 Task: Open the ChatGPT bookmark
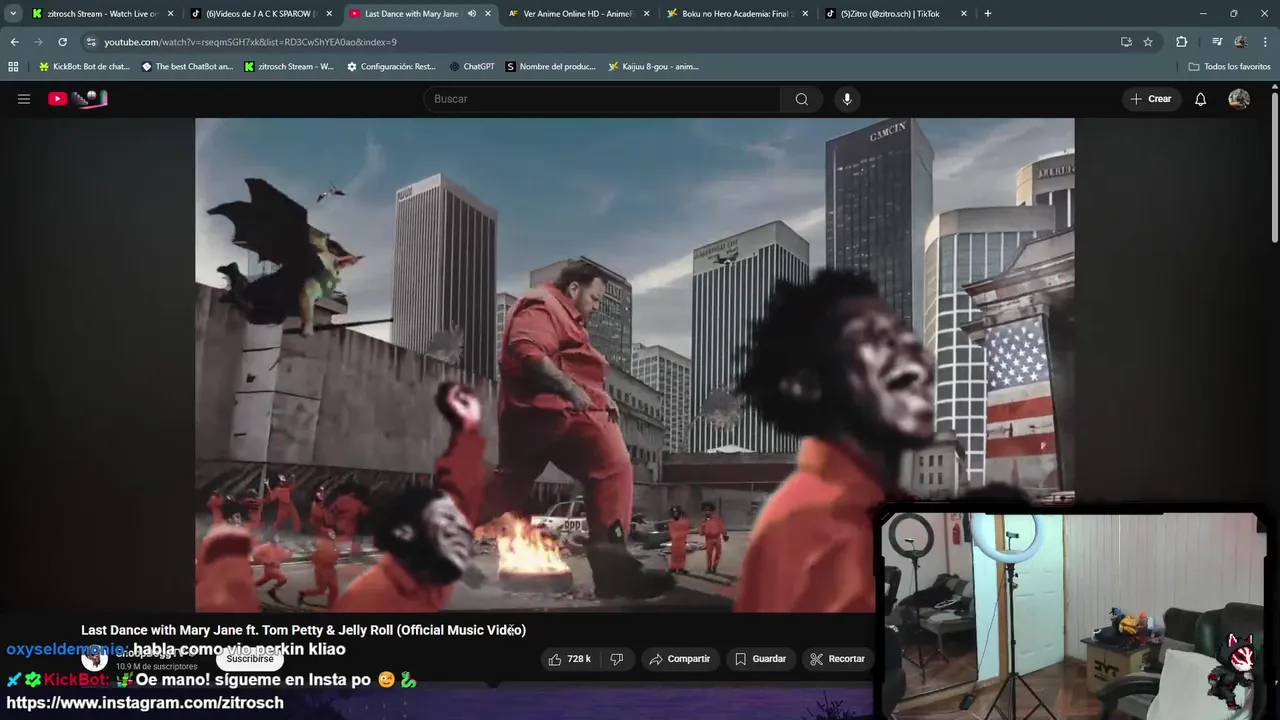pos(472,67)
